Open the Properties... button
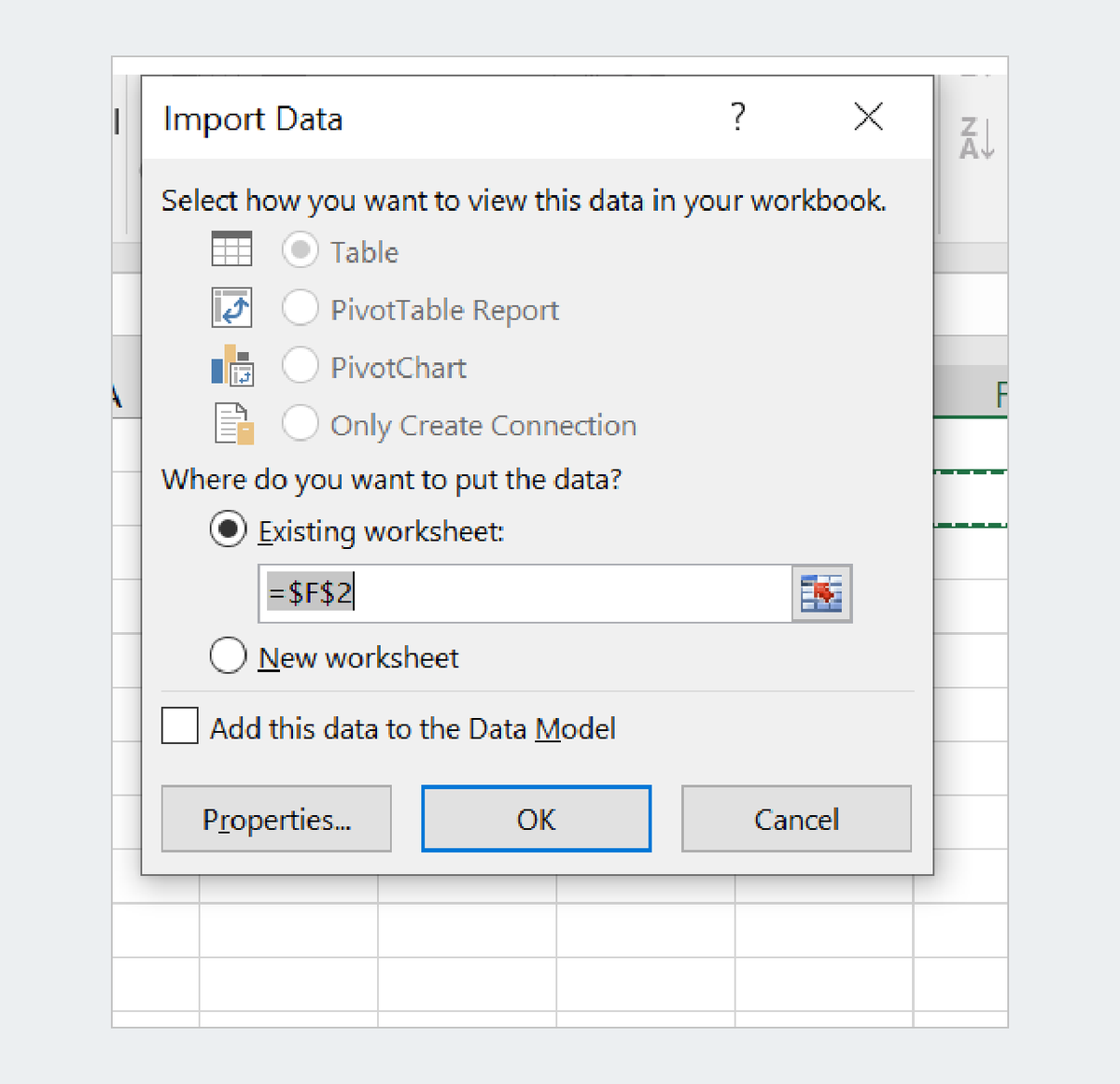 coord(276,819)
